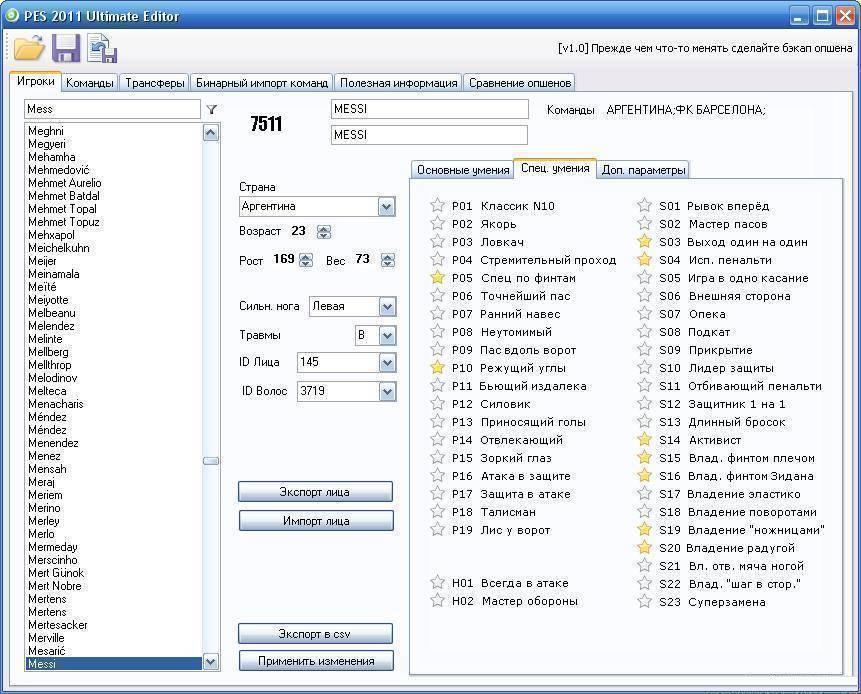Disable star for S15 Влад. финтом плечом
Image resolution: width=861 pixels, height=694 pixels.
click(x=644, y=458)
